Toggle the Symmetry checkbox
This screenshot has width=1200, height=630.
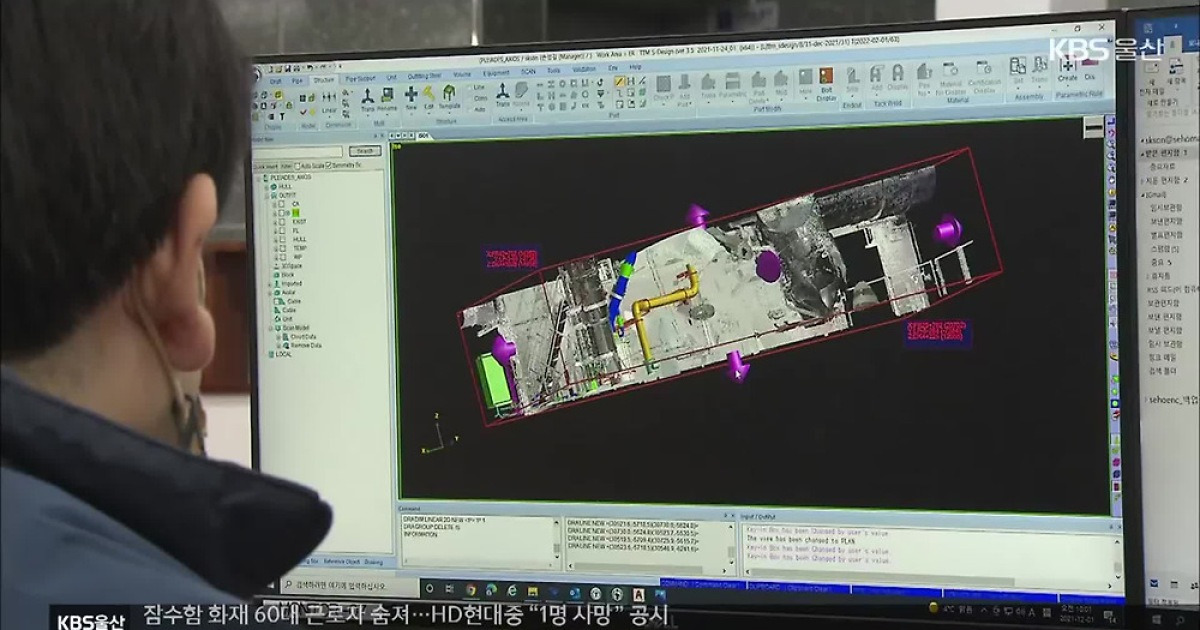[x=329, y=165]
